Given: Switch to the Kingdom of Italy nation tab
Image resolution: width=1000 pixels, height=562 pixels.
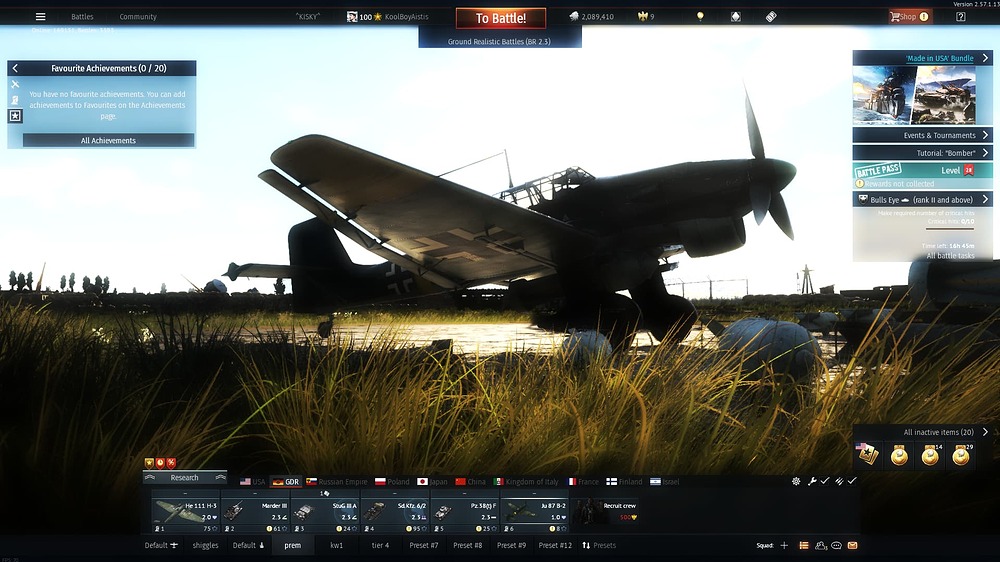Looking at the screenshot, I should coord(526,482).
